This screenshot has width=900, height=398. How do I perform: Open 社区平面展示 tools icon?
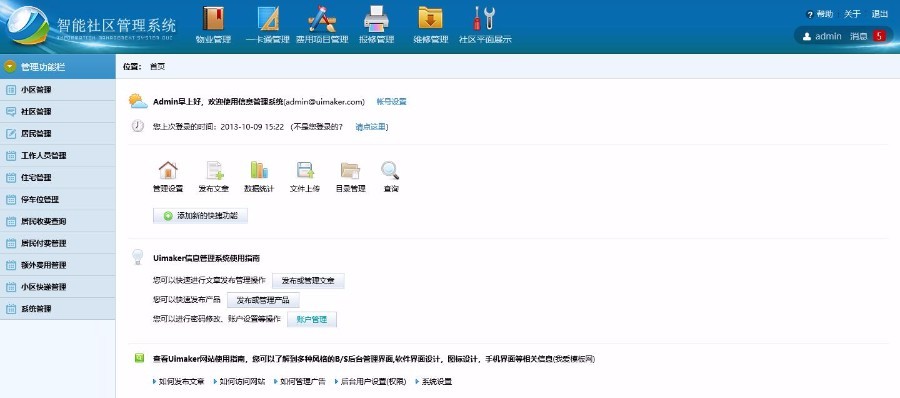coord(484,18)
